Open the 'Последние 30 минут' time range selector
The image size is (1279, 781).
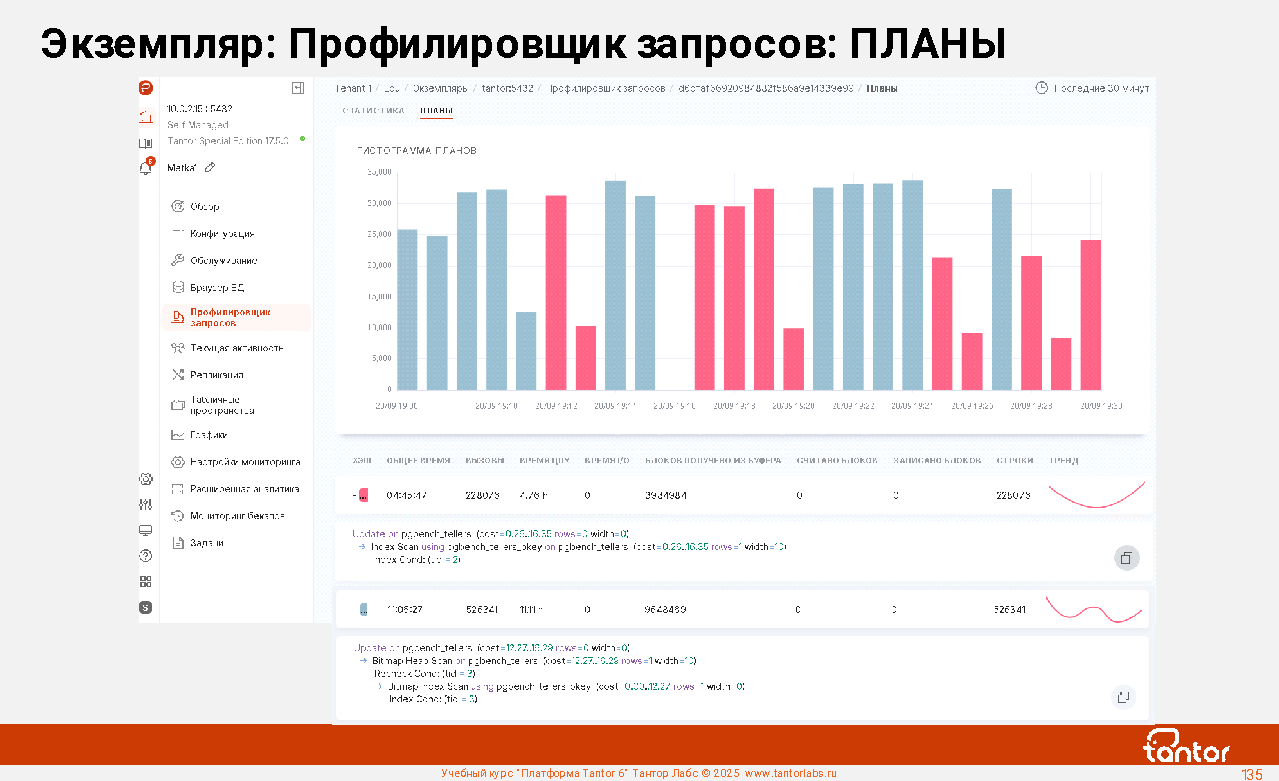[1092, 88]
